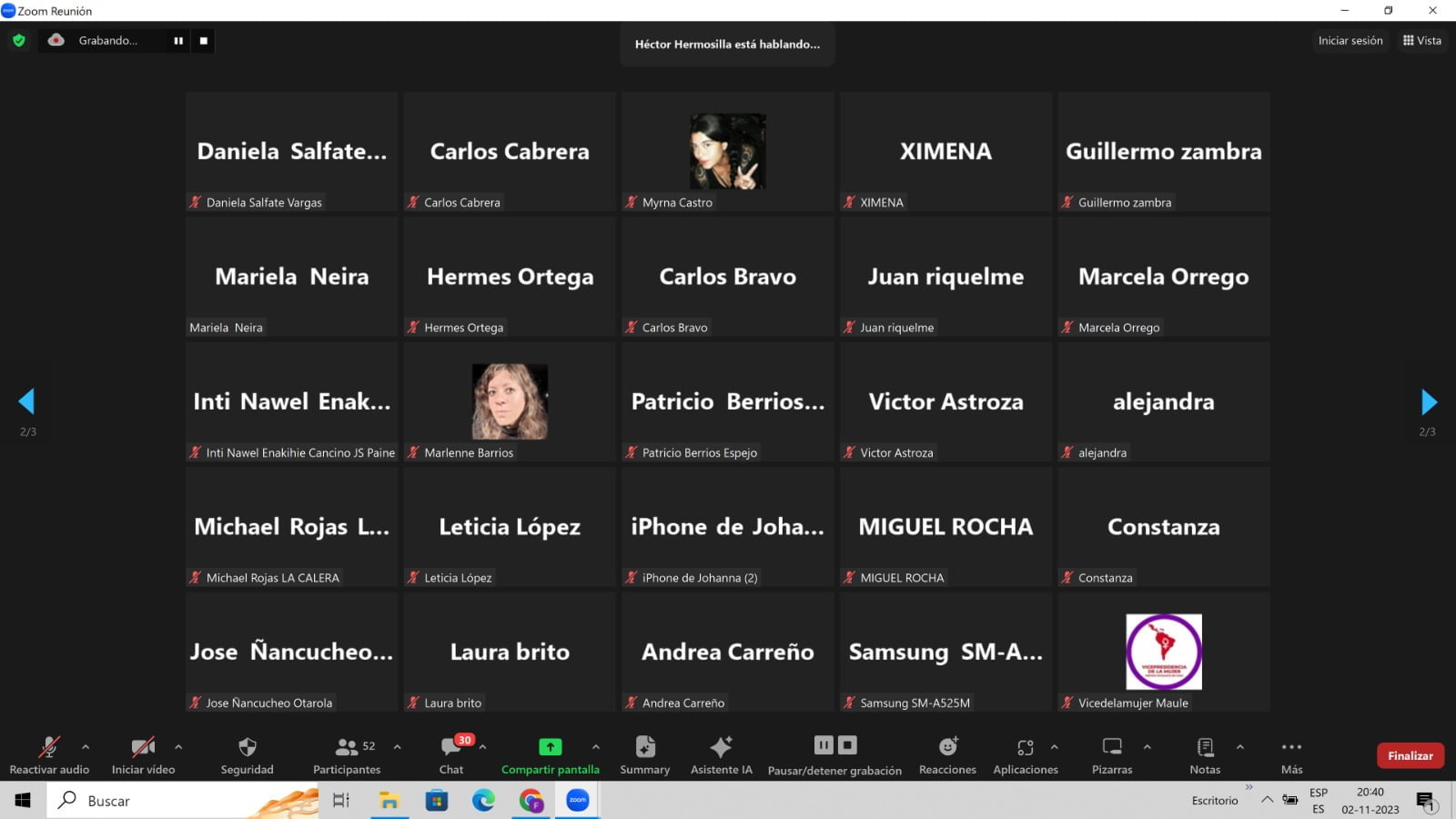This screenshot has width=1456, height=819.
Task: Expand video options arrow beside camera
Action: [x=178, y=746]
